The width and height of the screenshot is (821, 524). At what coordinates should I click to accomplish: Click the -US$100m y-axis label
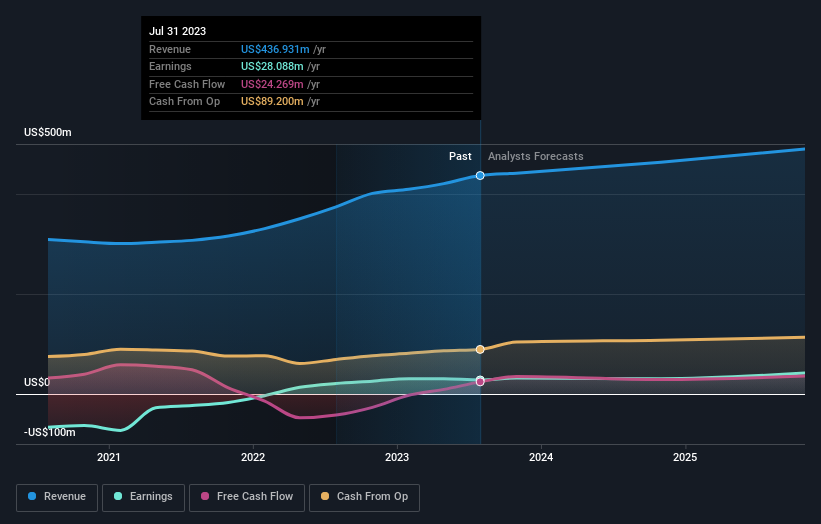click(x=50, y=432)
